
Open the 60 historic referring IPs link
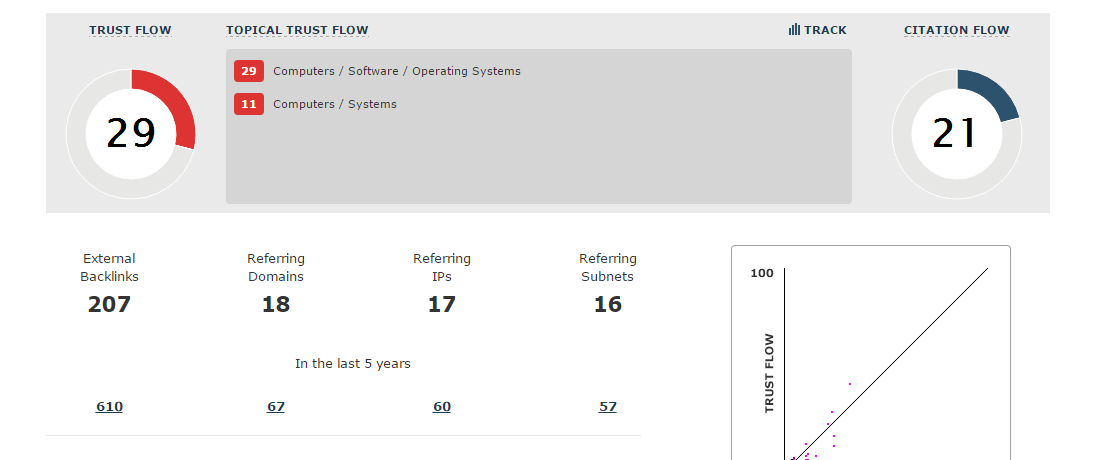442,407
